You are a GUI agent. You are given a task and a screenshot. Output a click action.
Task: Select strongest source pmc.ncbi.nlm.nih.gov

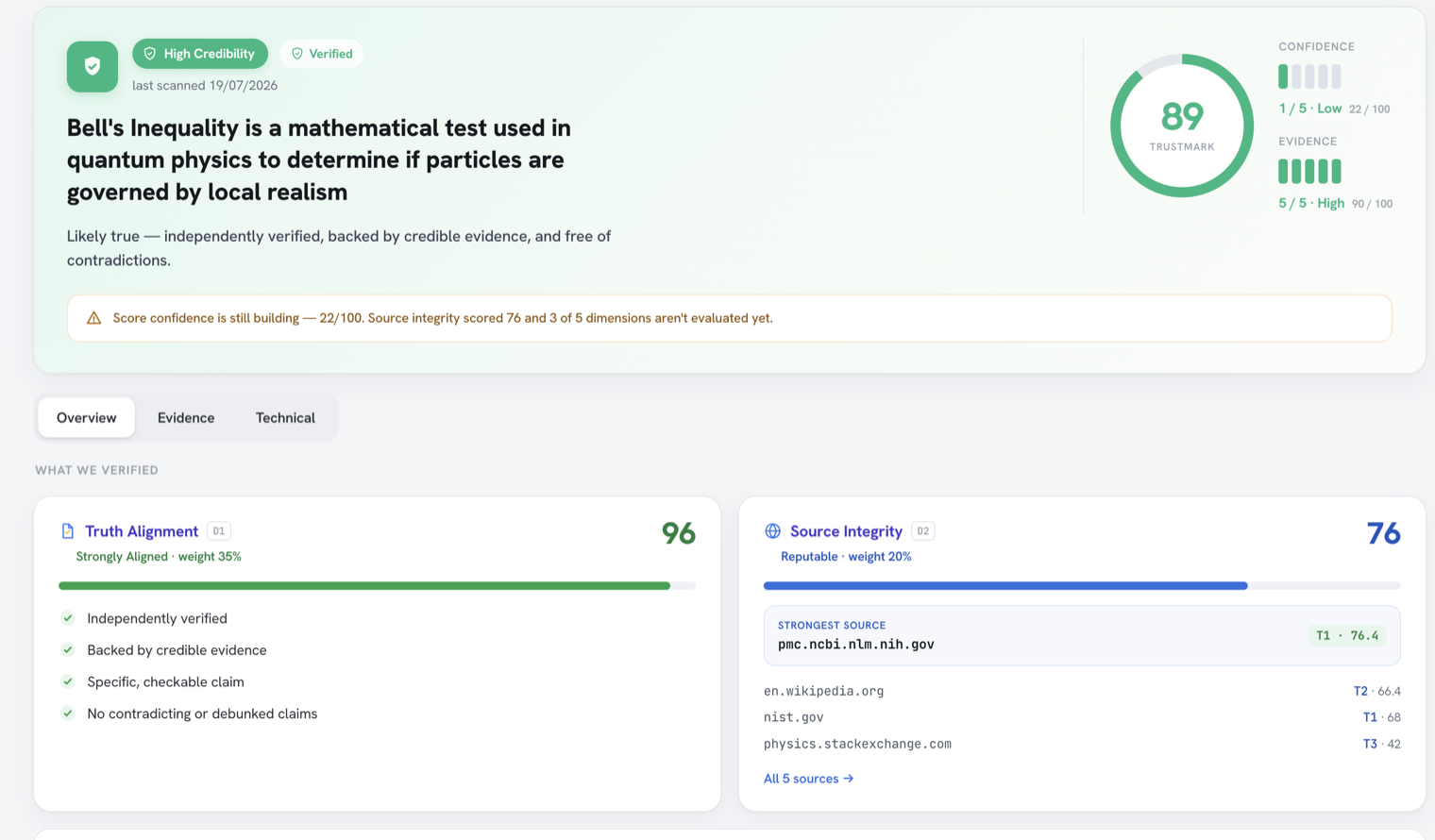[1082, 635]
